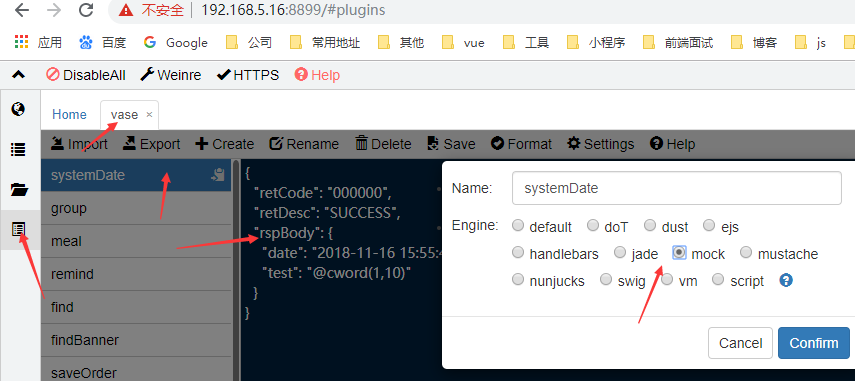Click Import in the vase toolbar
The image size is (855, 381).
[x=79, y=144]
